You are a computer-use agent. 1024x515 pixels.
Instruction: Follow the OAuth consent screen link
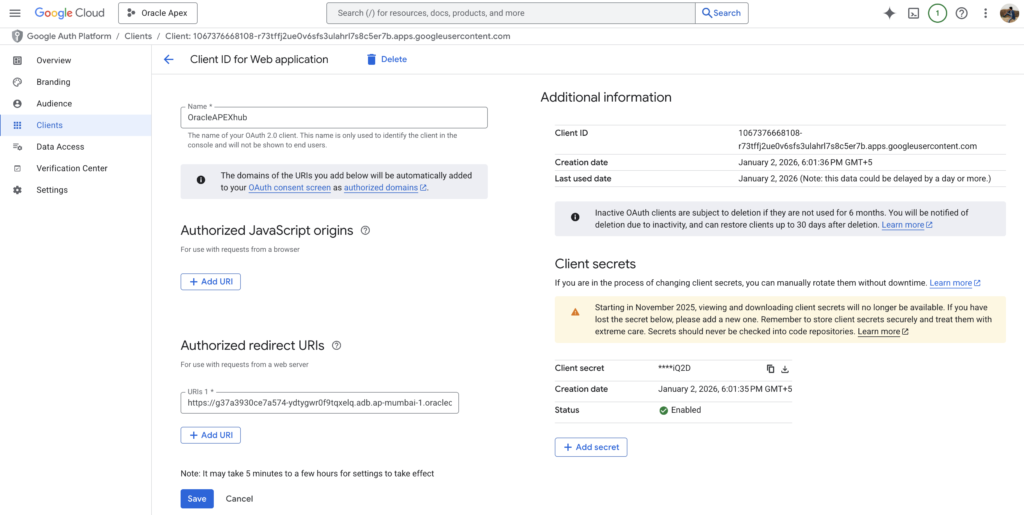point(289,188)
